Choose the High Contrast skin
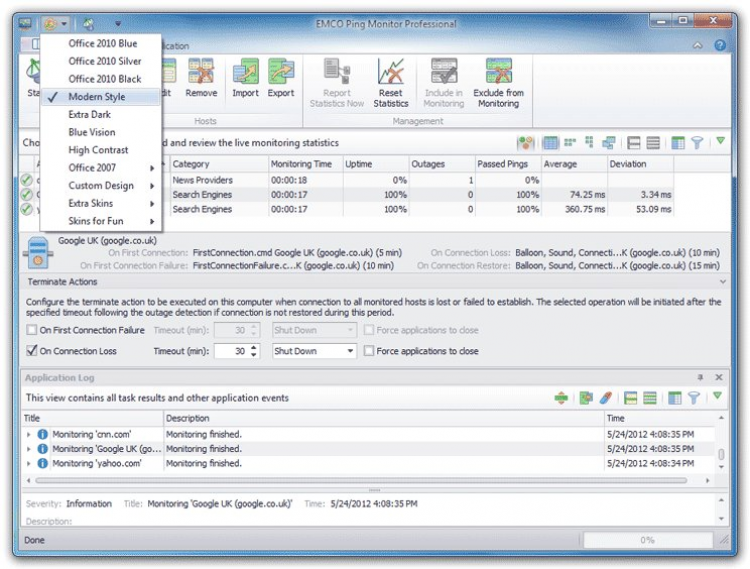This screenshot has height=569, width=750. click(x=100, y=150)
